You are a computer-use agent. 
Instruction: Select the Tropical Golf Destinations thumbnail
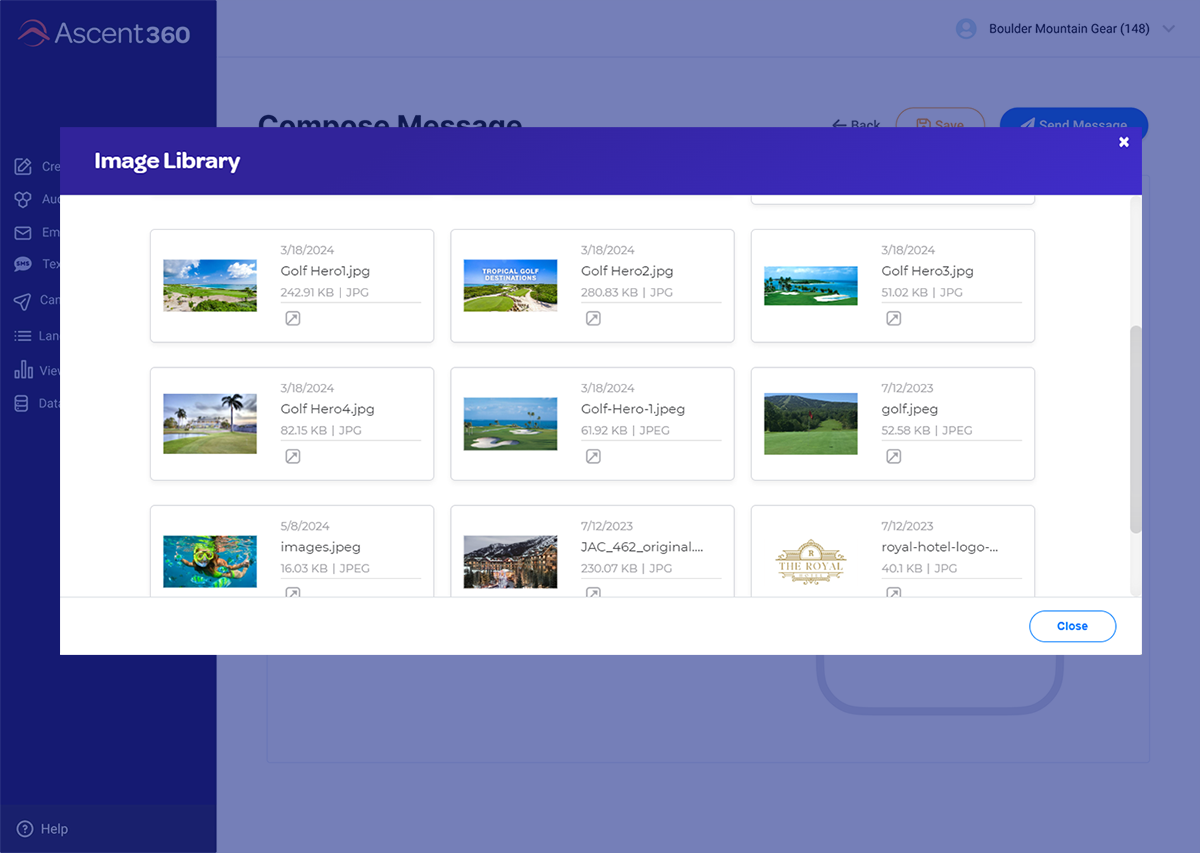(510, 286)
